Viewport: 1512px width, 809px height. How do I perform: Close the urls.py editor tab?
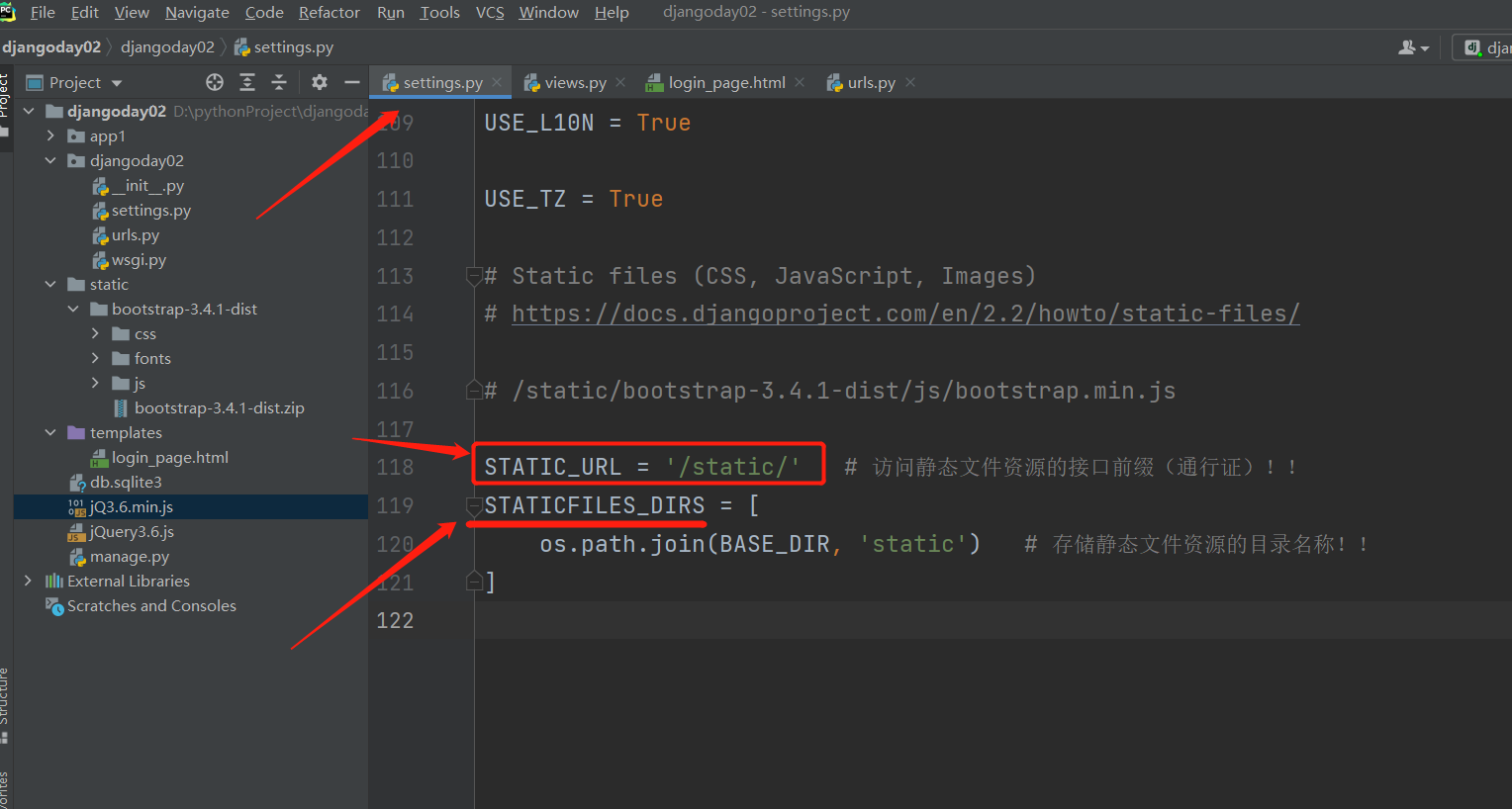(x=910, y=83)
